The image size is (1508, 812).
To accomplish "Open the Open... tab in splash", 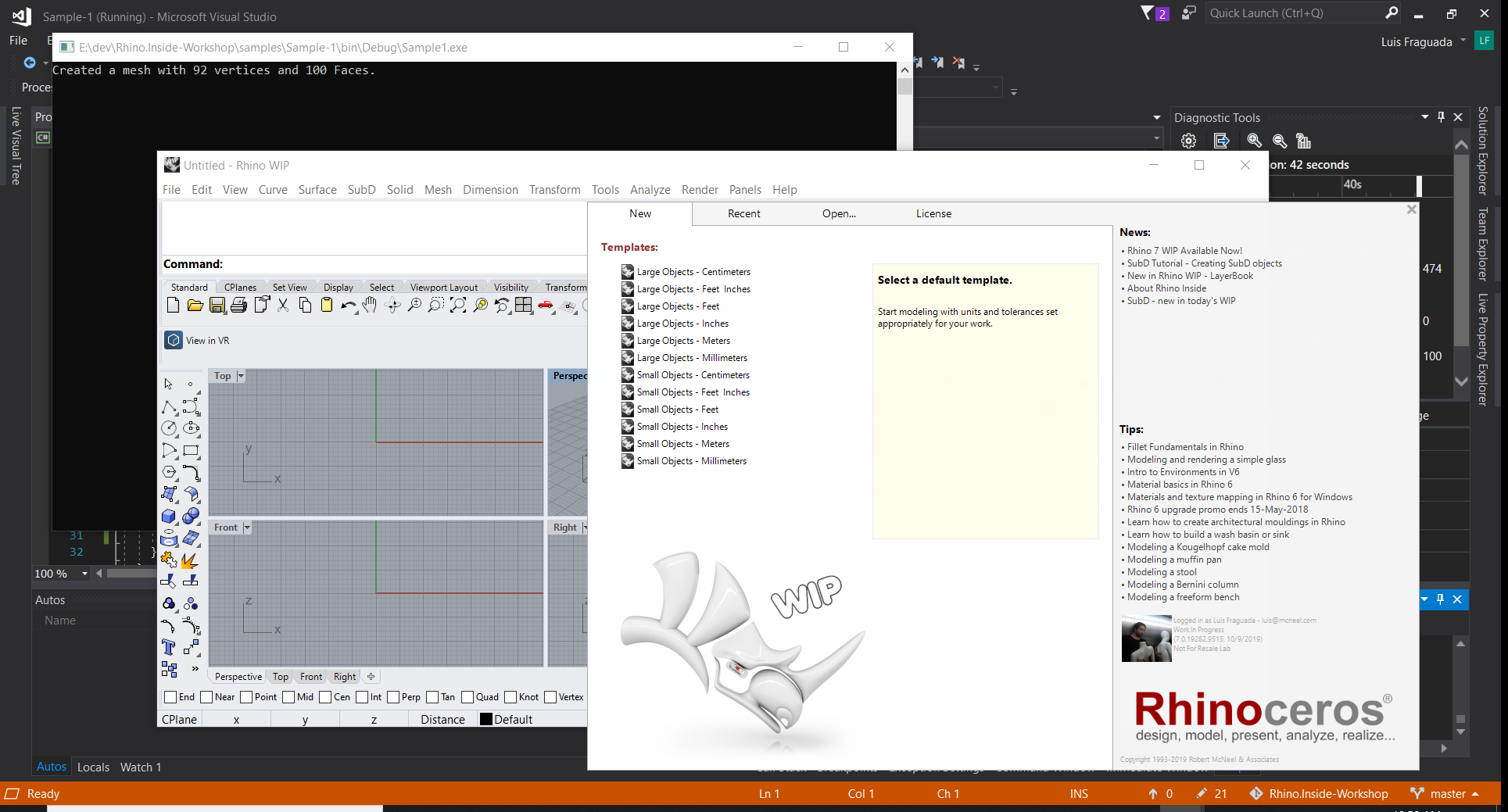I will click(839, 214).
